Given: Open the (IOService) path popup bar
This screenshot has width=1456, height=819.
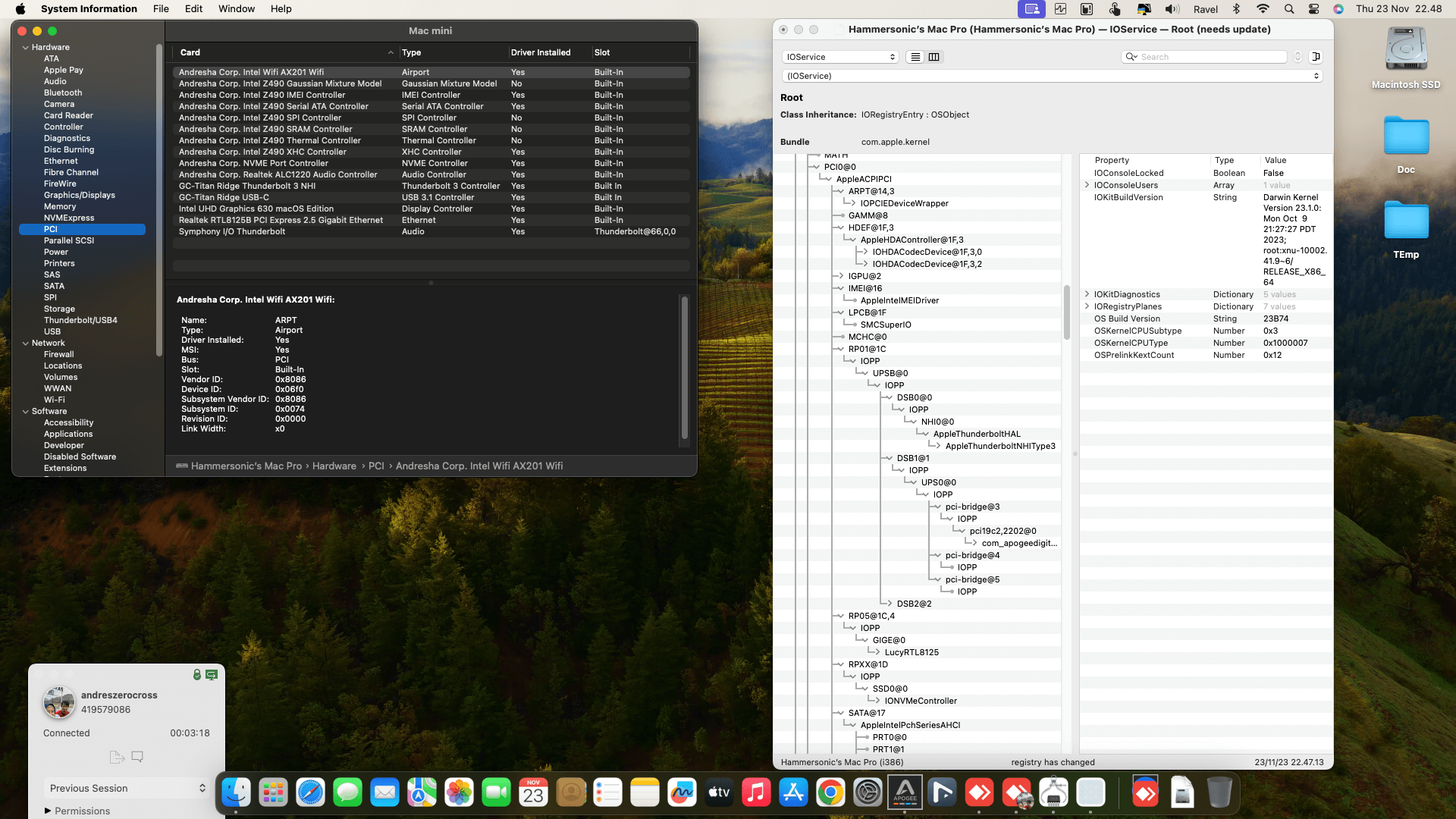Looking at the screenshot, I should click(1053, 76).
